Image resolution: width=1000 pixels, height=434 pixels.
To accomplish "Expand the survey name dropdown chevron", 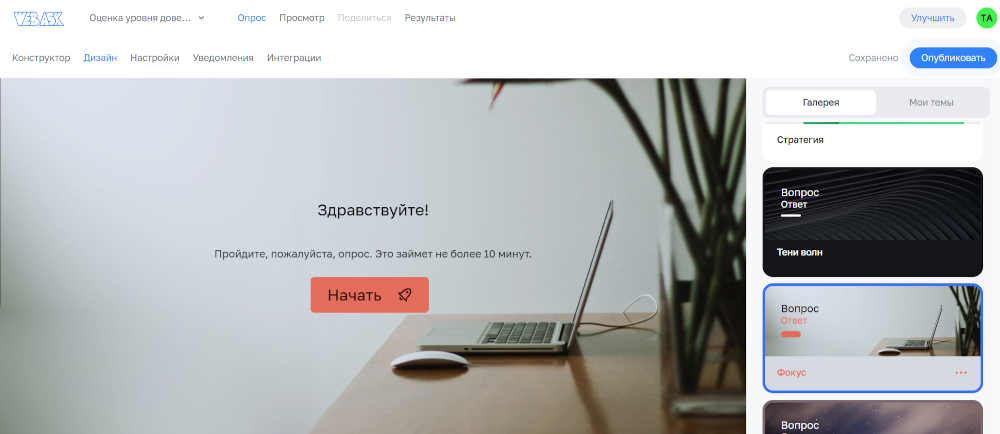I will tap(202, 18).
